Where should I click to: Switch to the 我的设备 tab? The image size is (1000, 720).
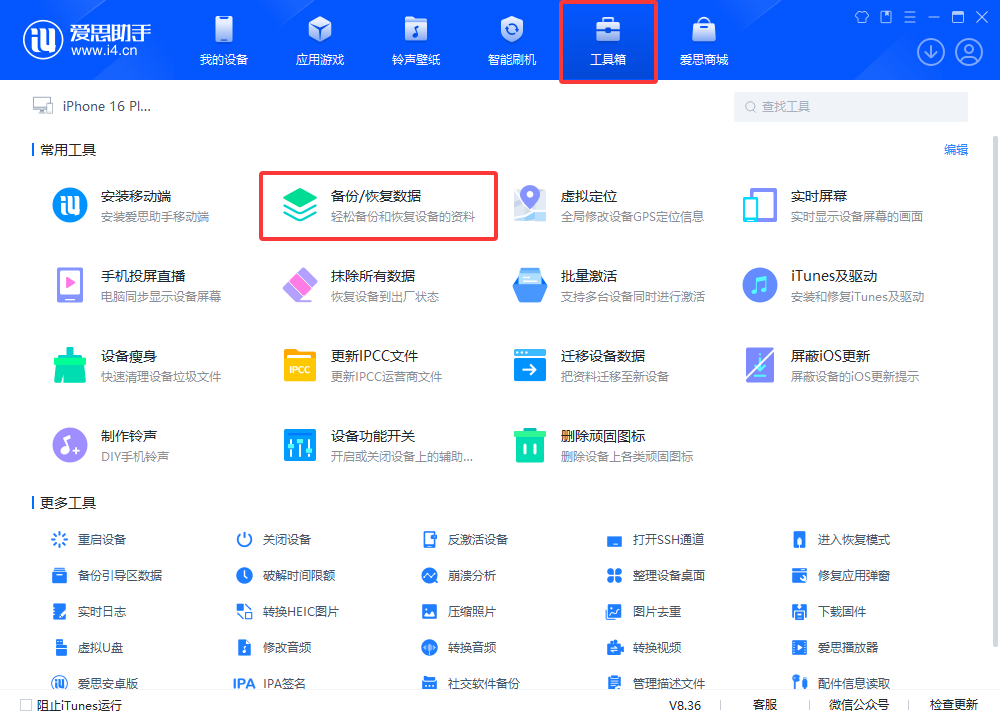point(222,40)
